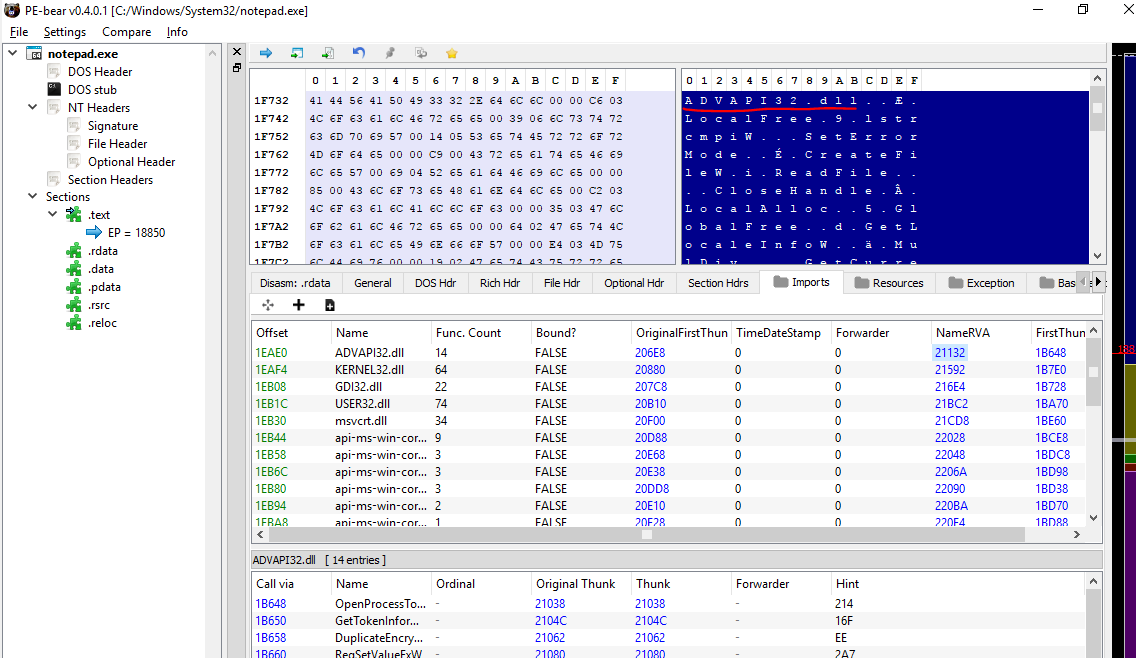Screen dimensions: 1136x658
Task: Collapse the Sections tree node
Action: click(x=33, y=197)
